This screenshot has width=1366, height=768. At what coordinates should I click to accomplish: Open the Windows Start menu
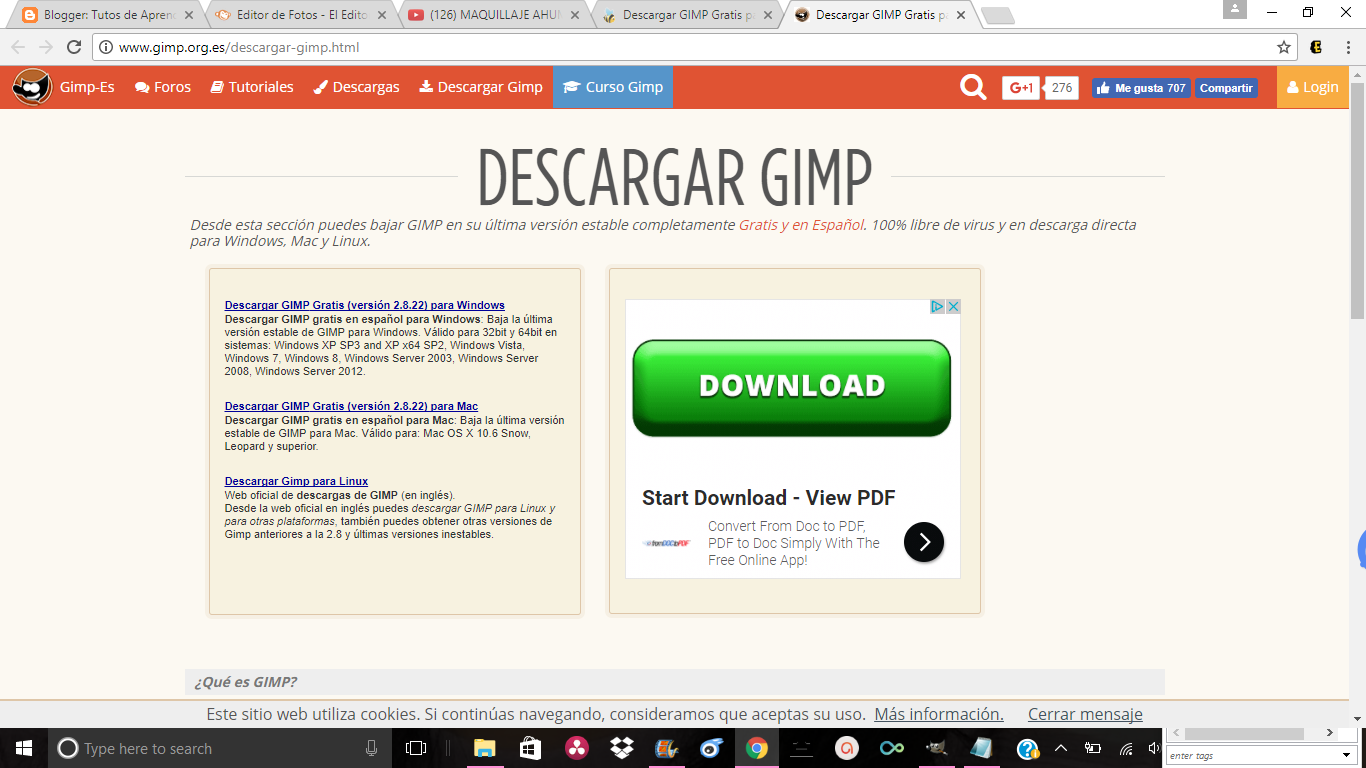[x=23, y=748]
